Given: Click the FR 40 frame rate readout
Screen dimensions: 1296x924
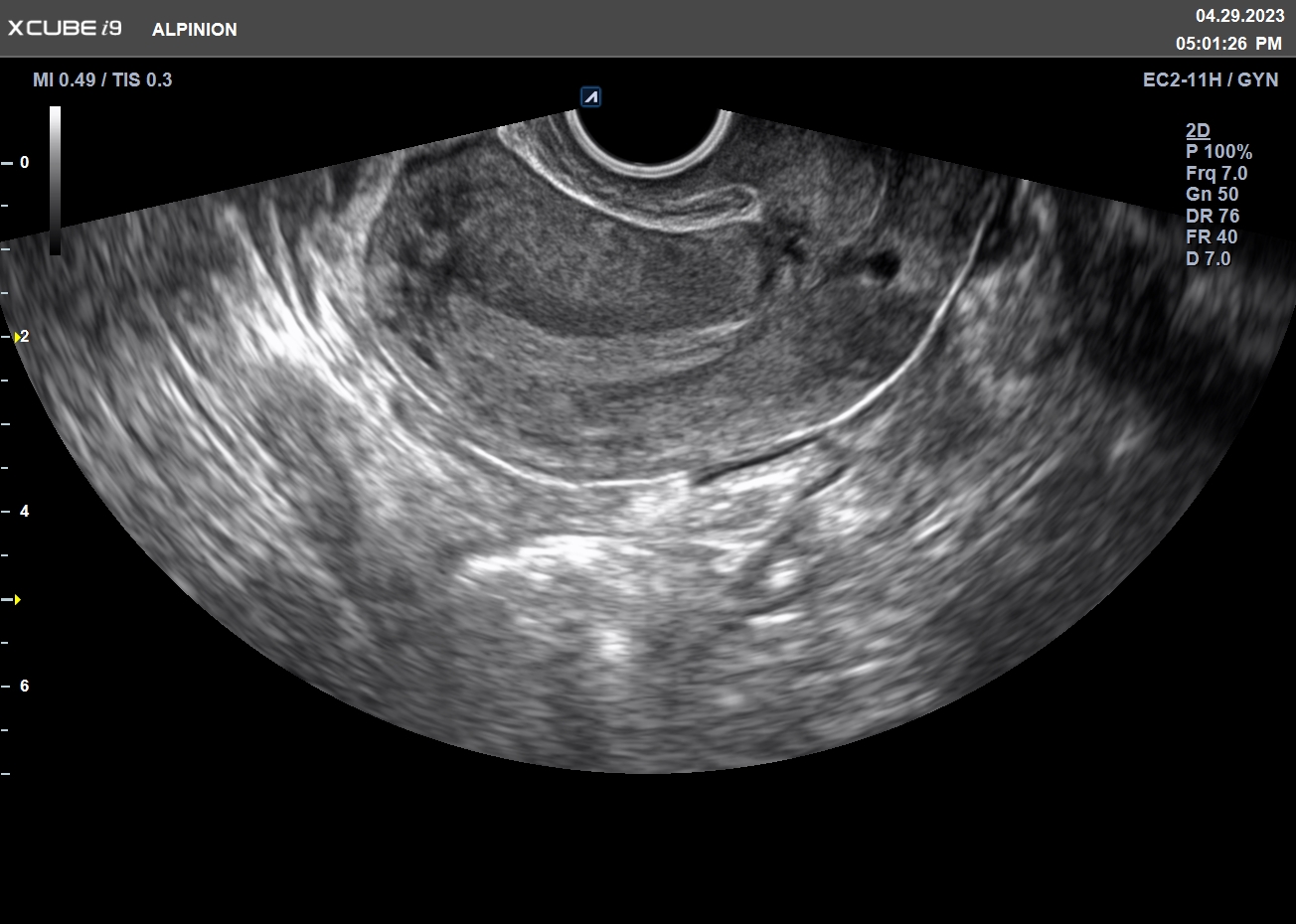Looking at the screenshot, I should pyautogui.click(x=1212, y=237).
